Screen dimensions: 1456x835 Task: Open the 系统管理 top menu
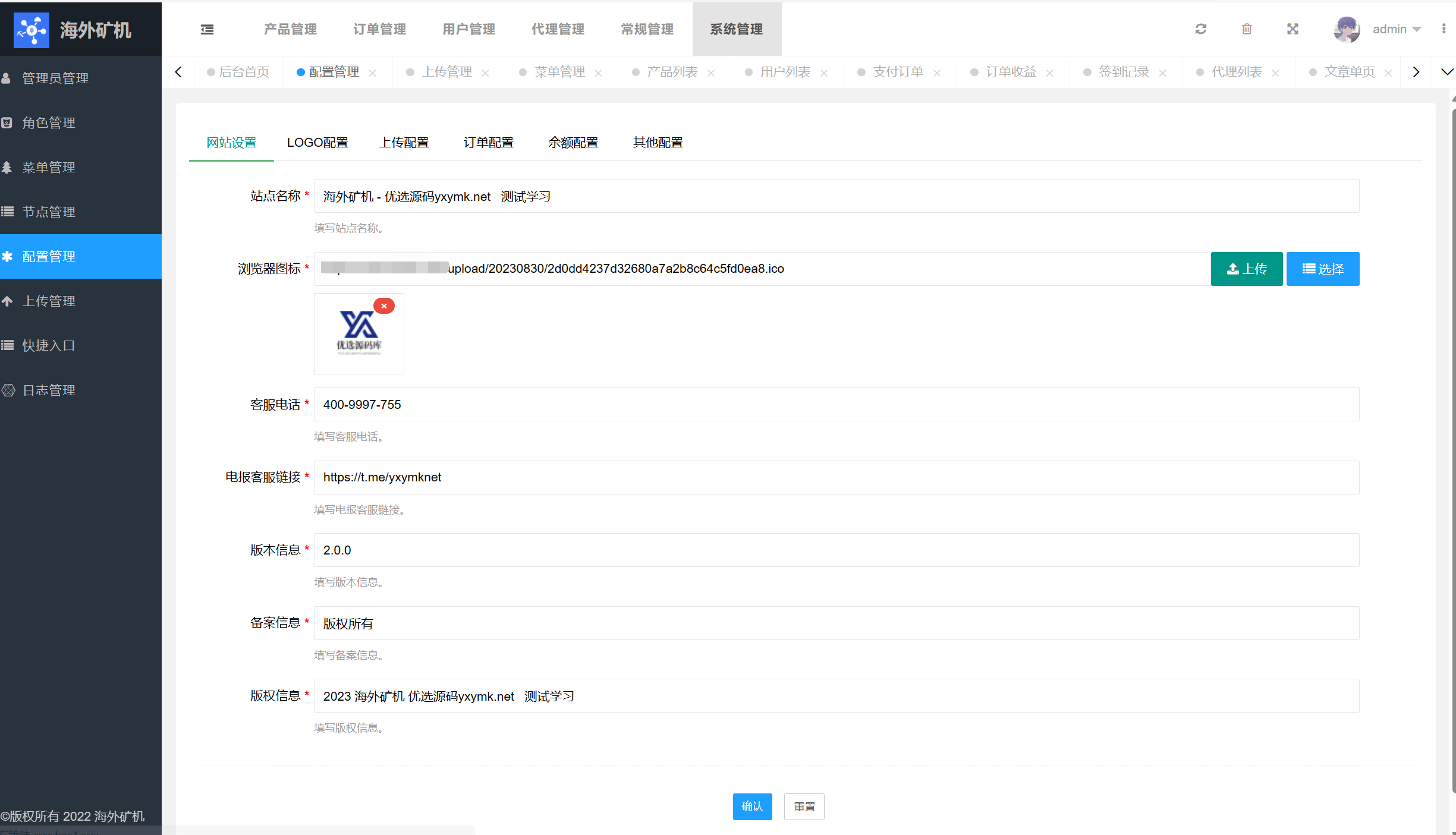pyautogui.click(x=737, y=29)
